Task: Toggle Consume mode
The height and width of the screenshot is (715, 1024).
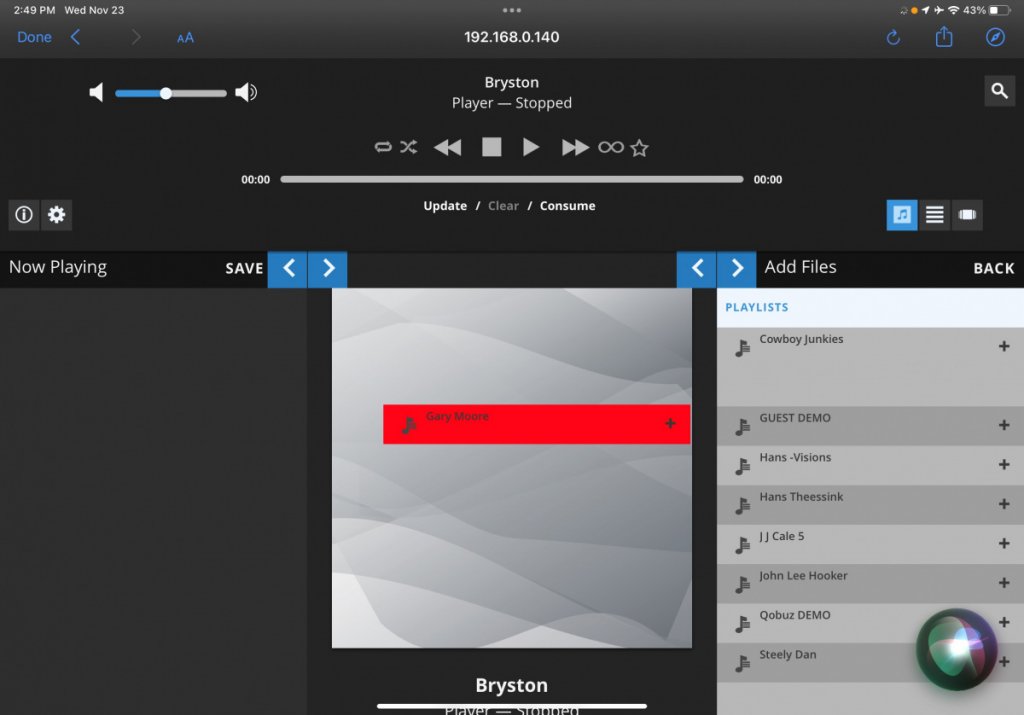Action: tap(568, 206)
